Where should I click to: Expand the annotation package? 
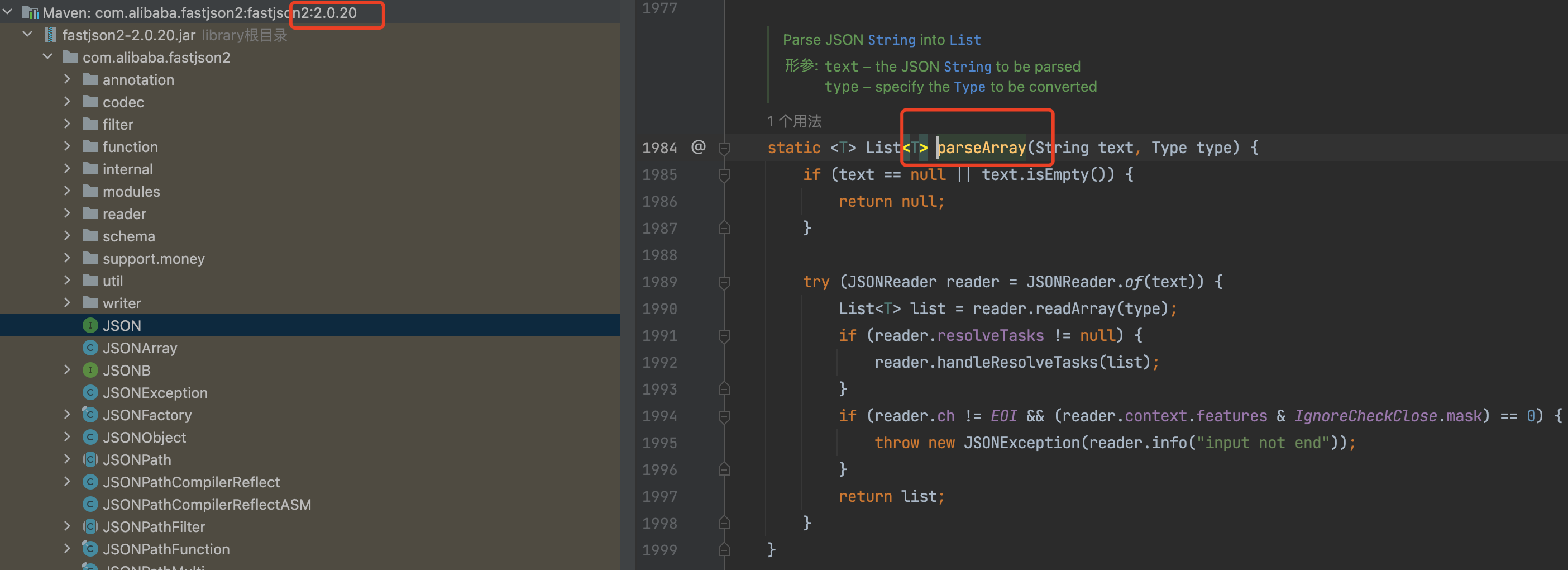pyautogui.click(x=68, y=79)
